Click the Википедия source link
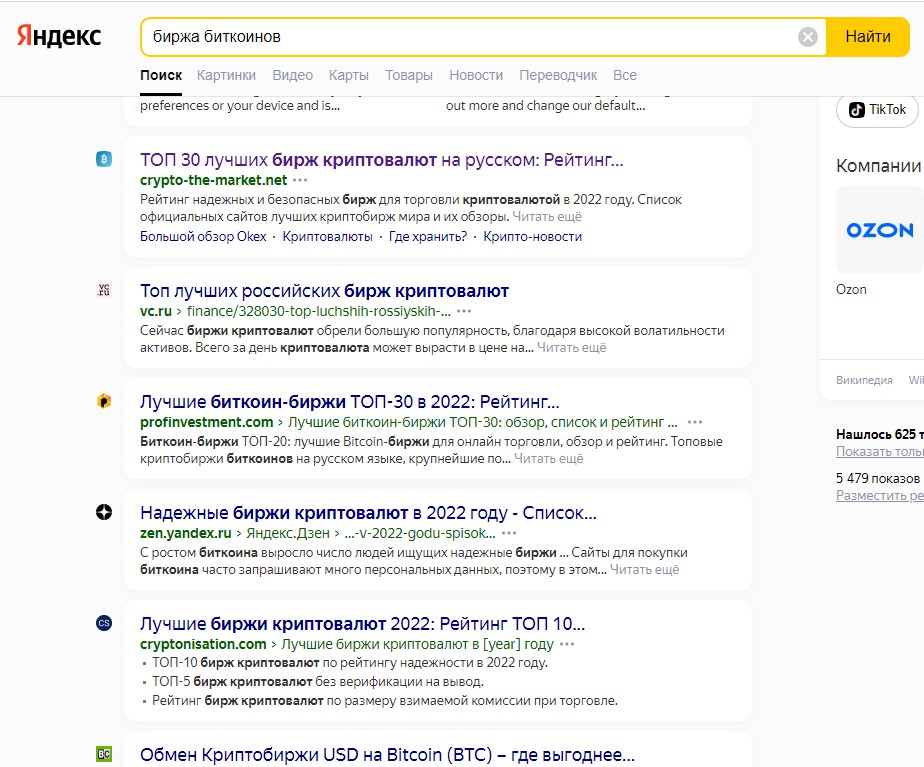The image size is (924, 767). (864, 380)
